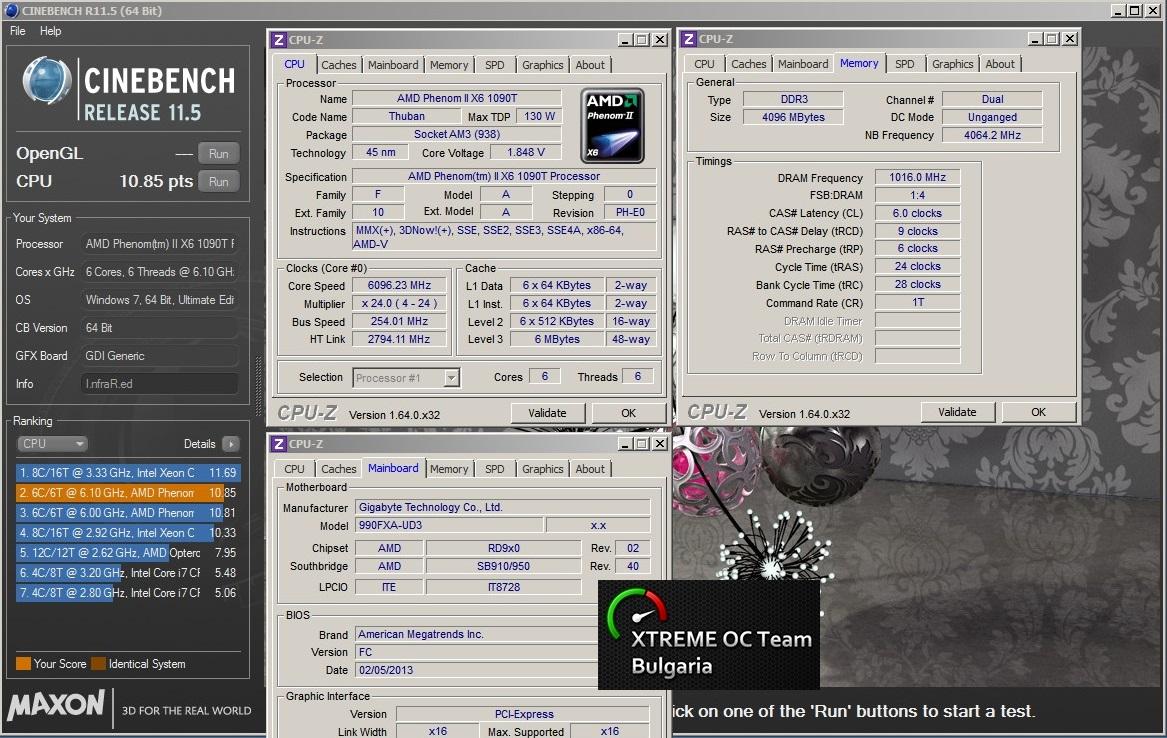Click the Z icon in Mainboard CPU-Z window

278,443
